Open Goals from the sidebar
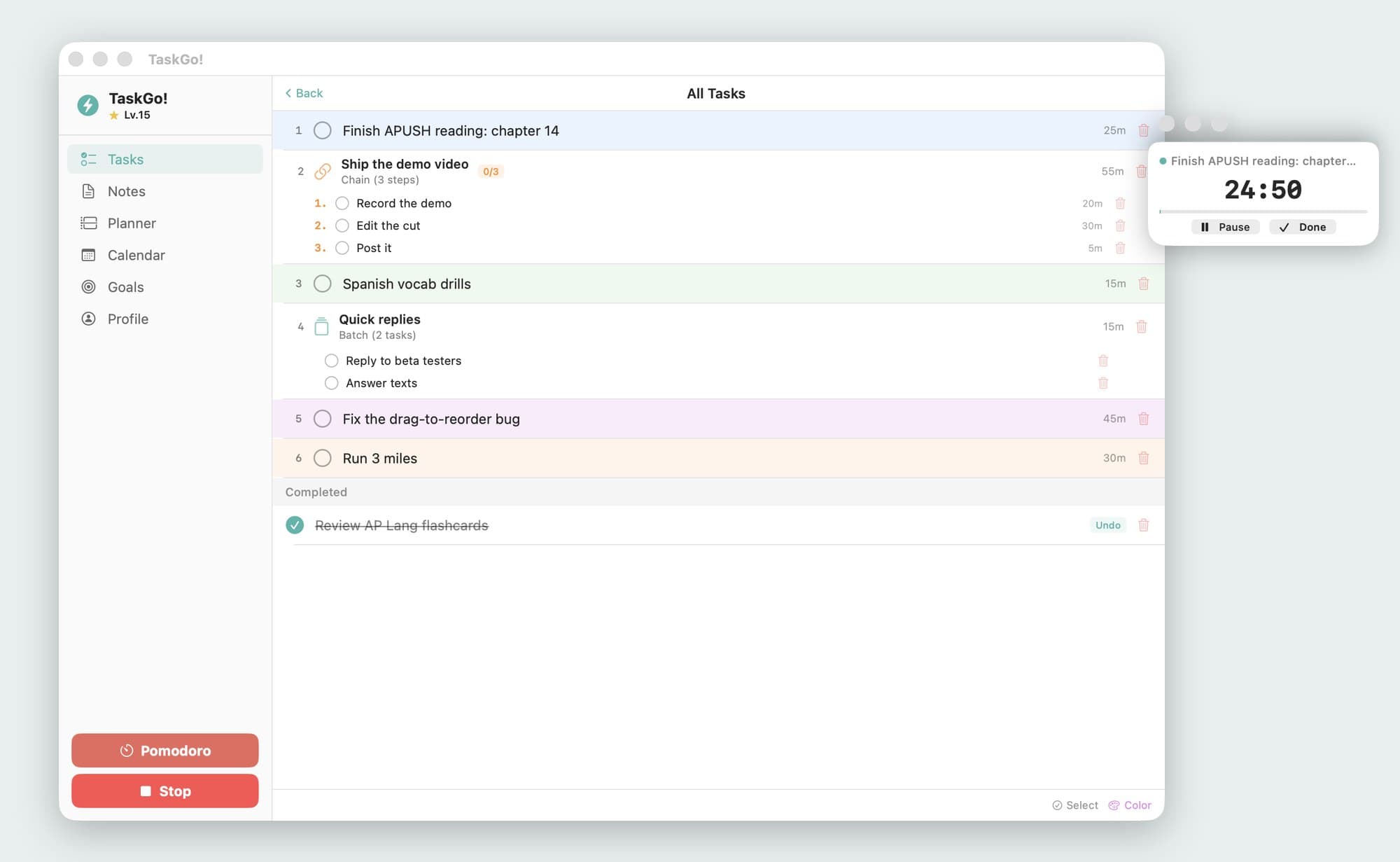The height and width of the screenshot is (862, 1400). point(165,287)
